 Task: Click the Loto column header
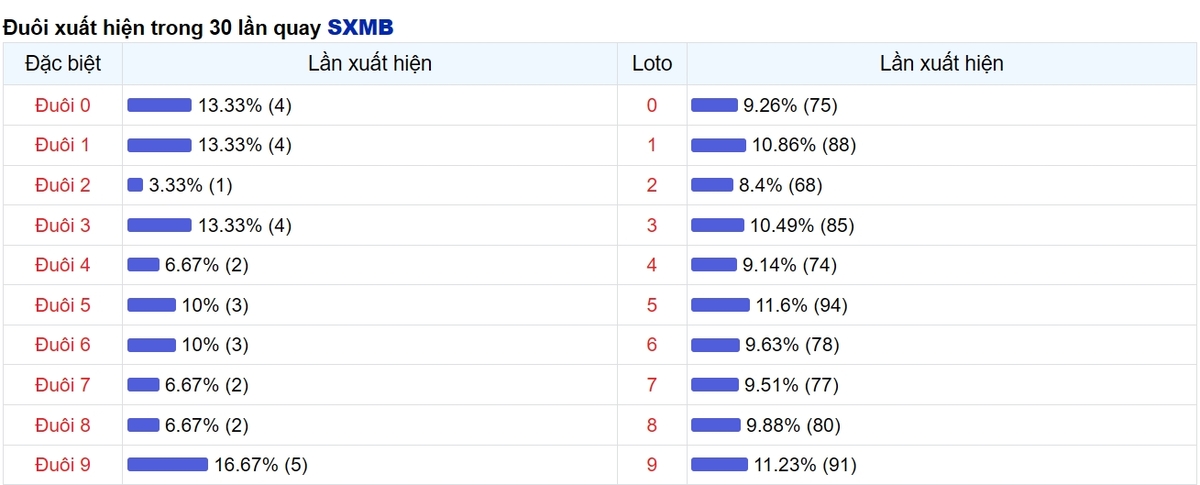(x=652, y=64)
